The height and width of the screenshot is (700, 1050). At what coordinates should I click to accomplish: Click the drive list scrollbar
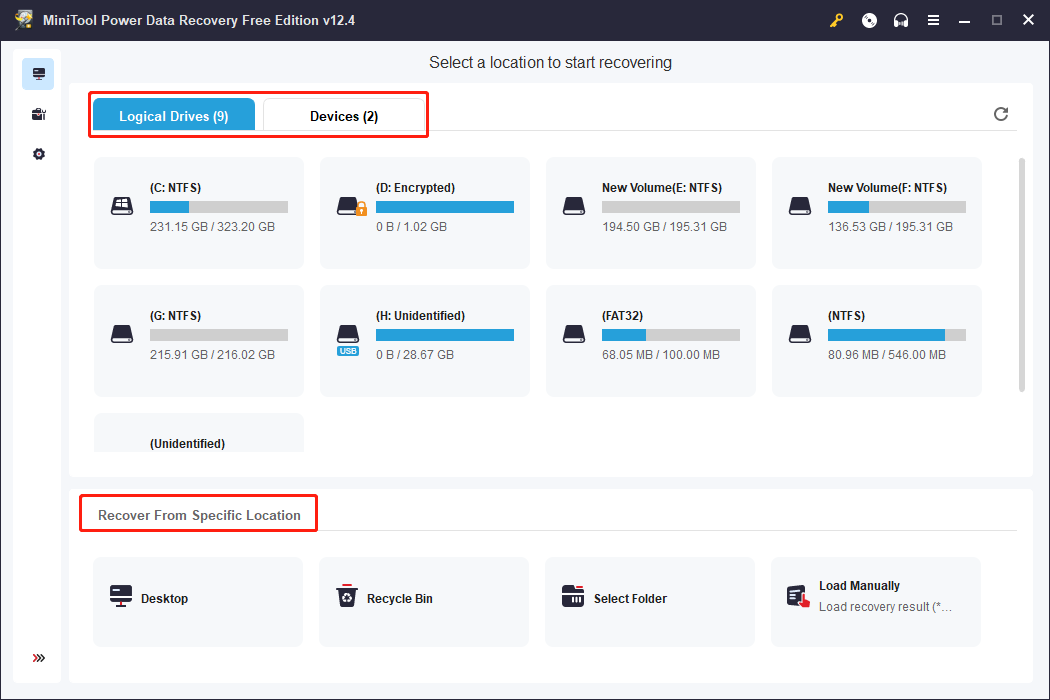coord(1022,275)
